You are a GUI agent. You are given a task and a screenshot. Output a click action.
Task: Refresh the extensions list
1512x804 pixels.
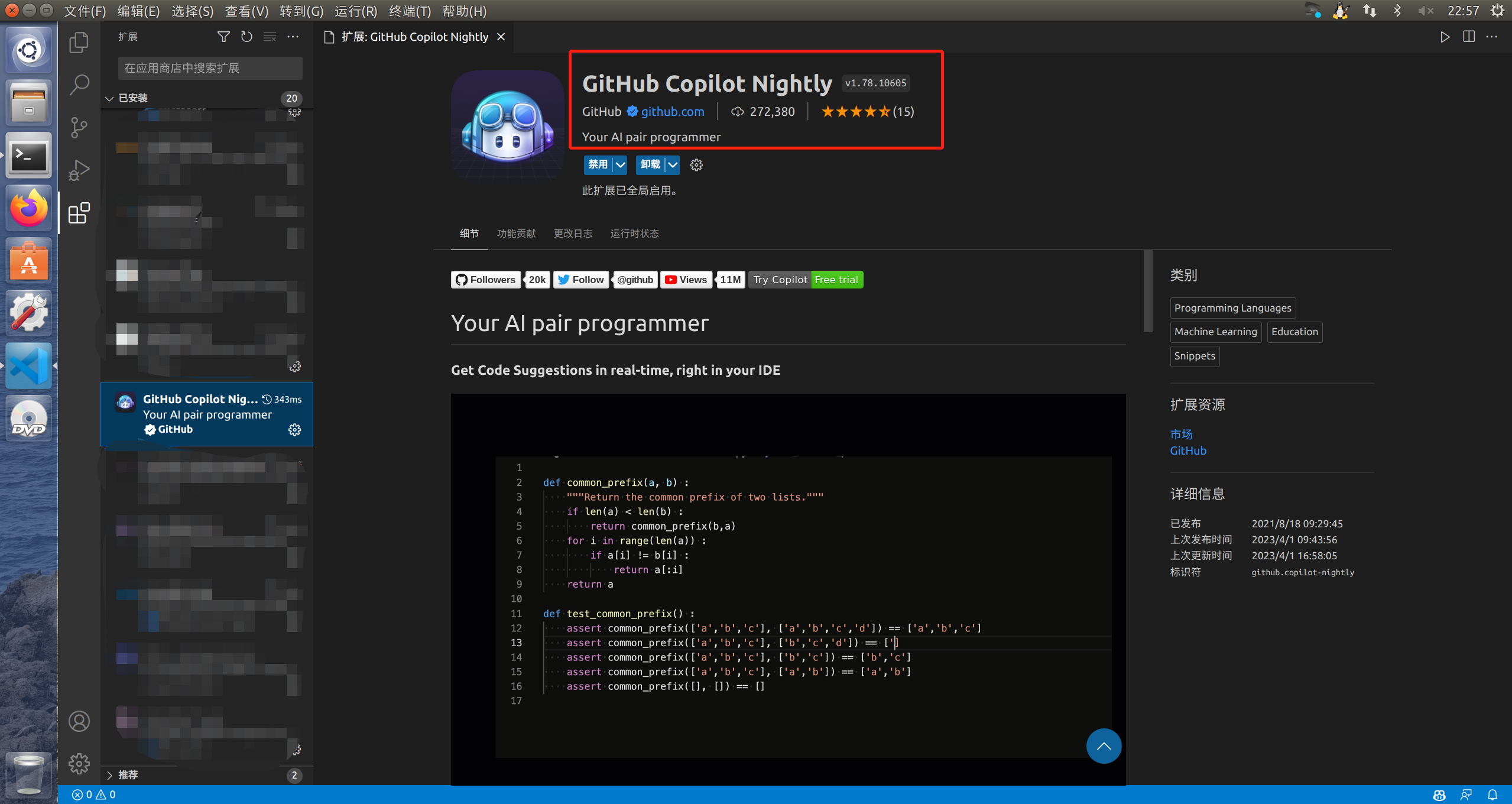pyautogui.click(x=246, y=37)
